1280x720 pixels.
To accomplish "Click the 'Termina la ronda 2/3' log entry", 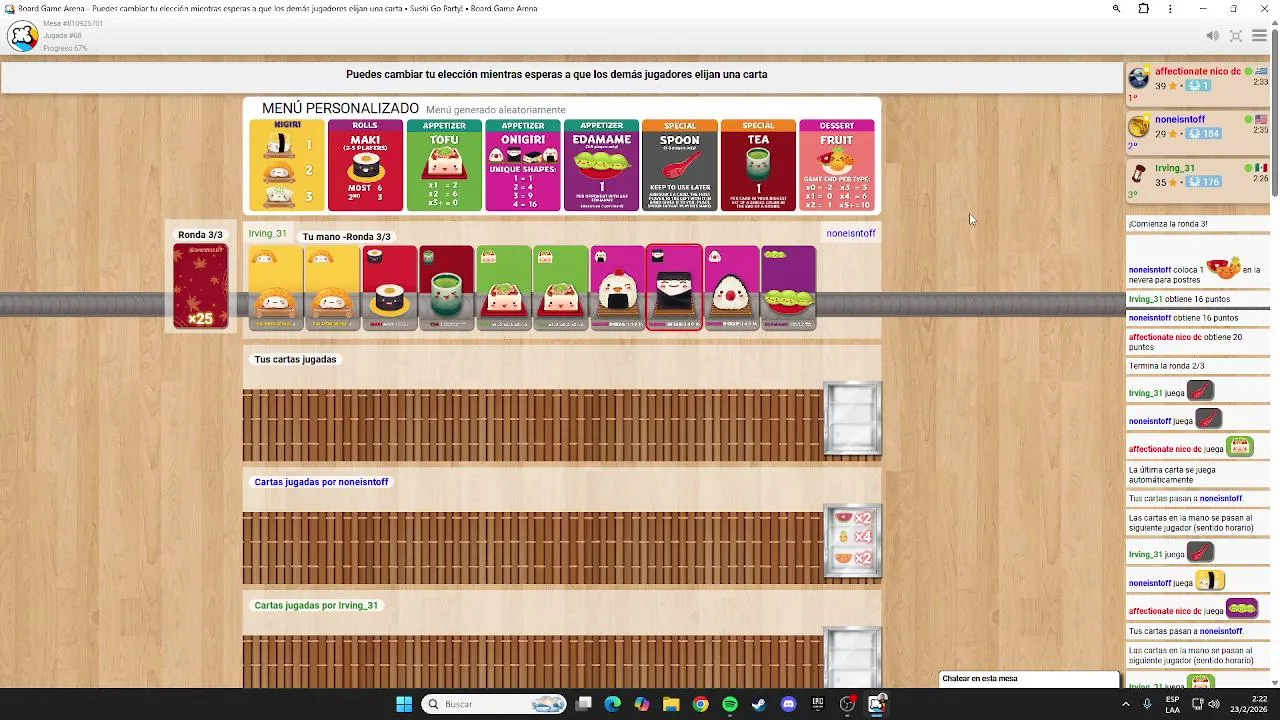I will 1167,366.
